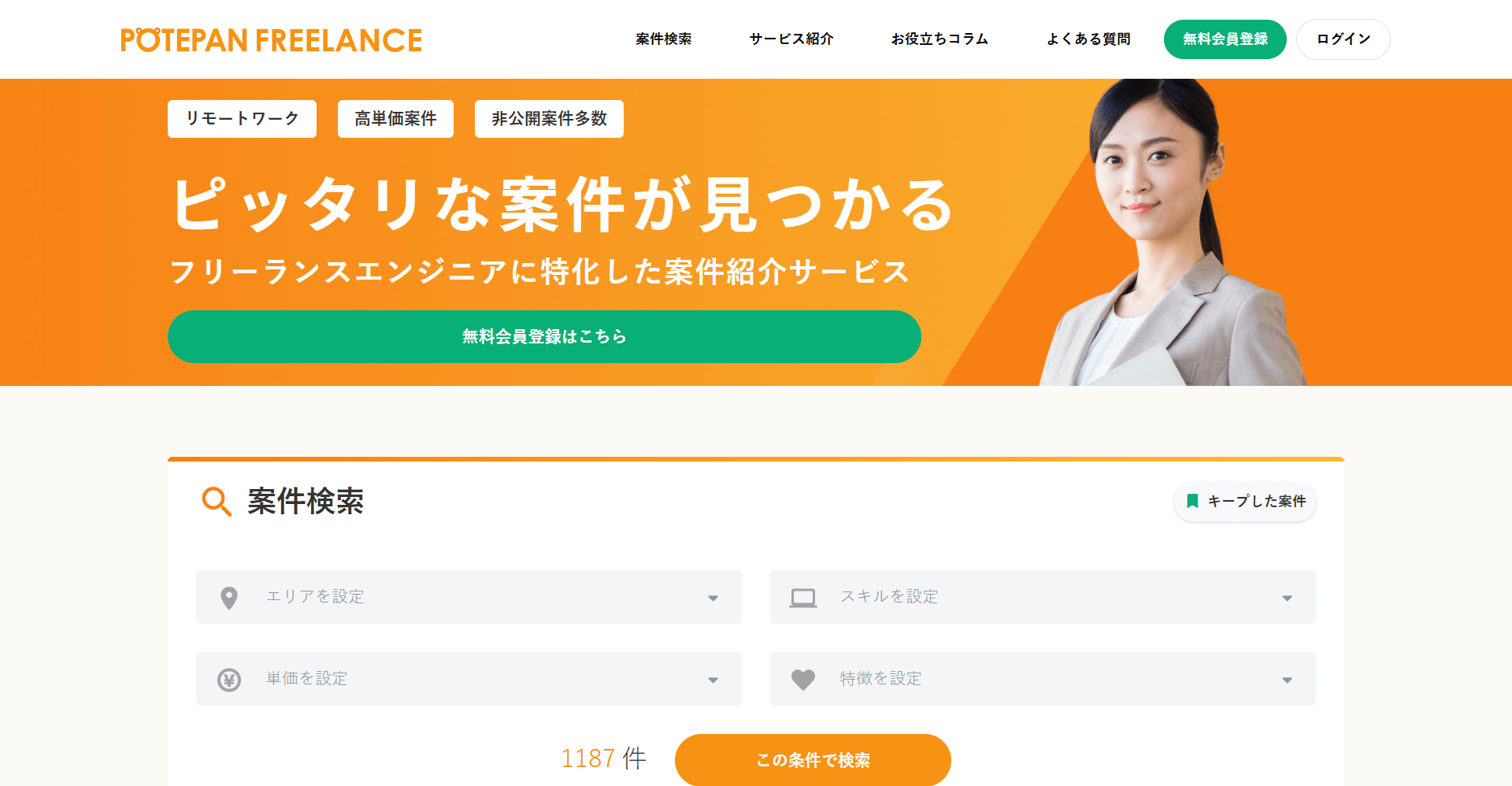Click the laptop skill icon

[x=803, y=598]
